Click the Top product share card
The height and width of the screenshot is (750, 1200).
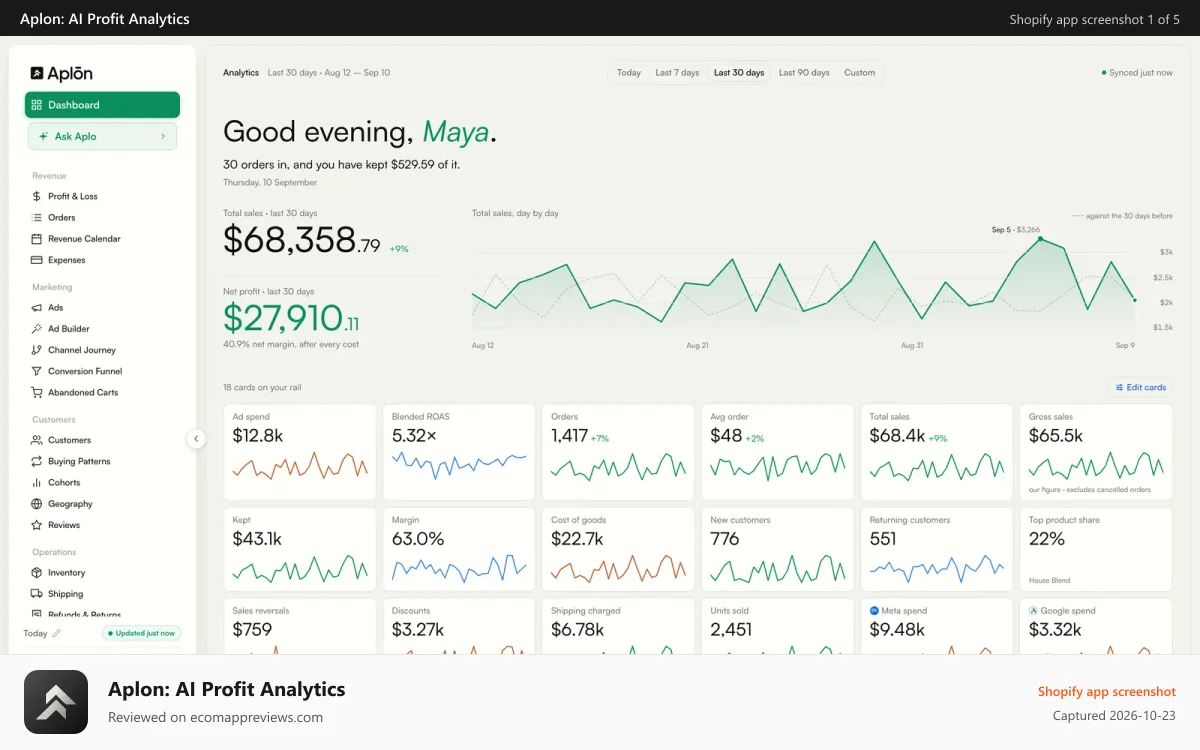pyautogui.click(x=1096, y=550)
